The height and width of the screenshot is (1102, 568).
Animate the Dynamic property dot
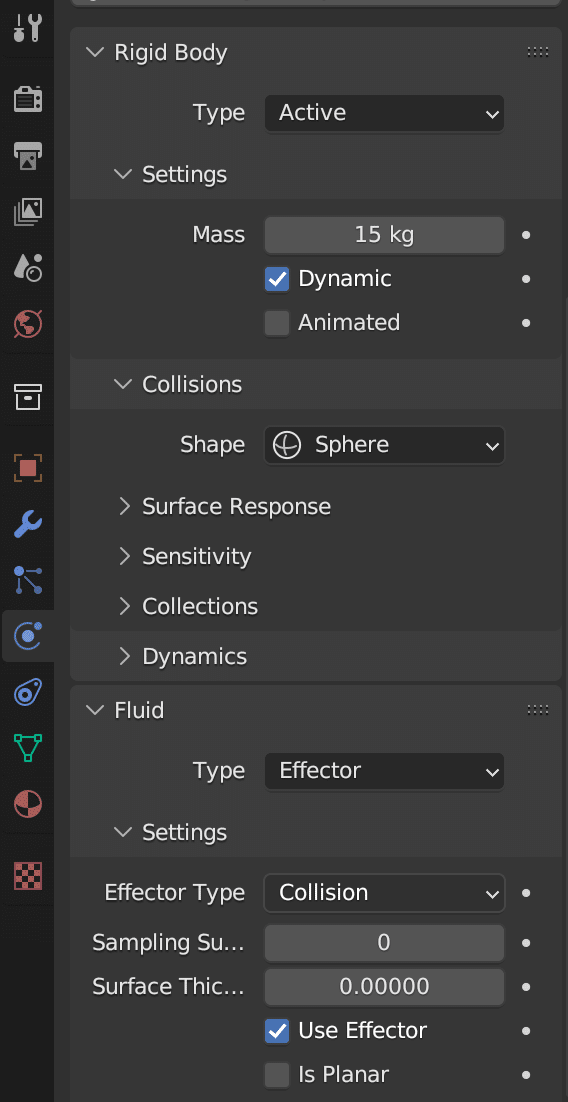pyautogui.click(x=526, y=279)
